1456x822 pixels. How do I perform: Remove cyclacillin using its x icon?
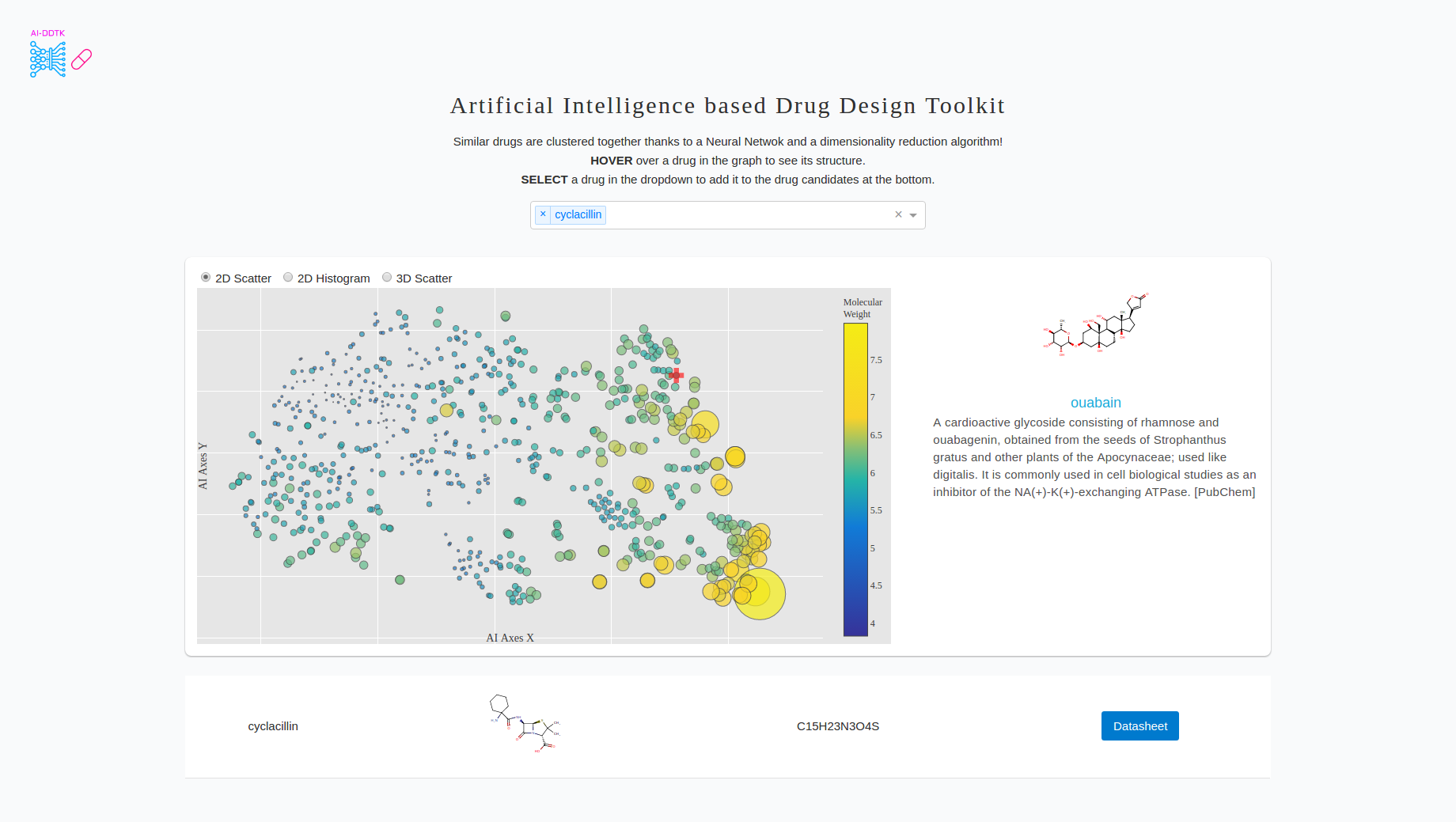(x=543, y=214)
